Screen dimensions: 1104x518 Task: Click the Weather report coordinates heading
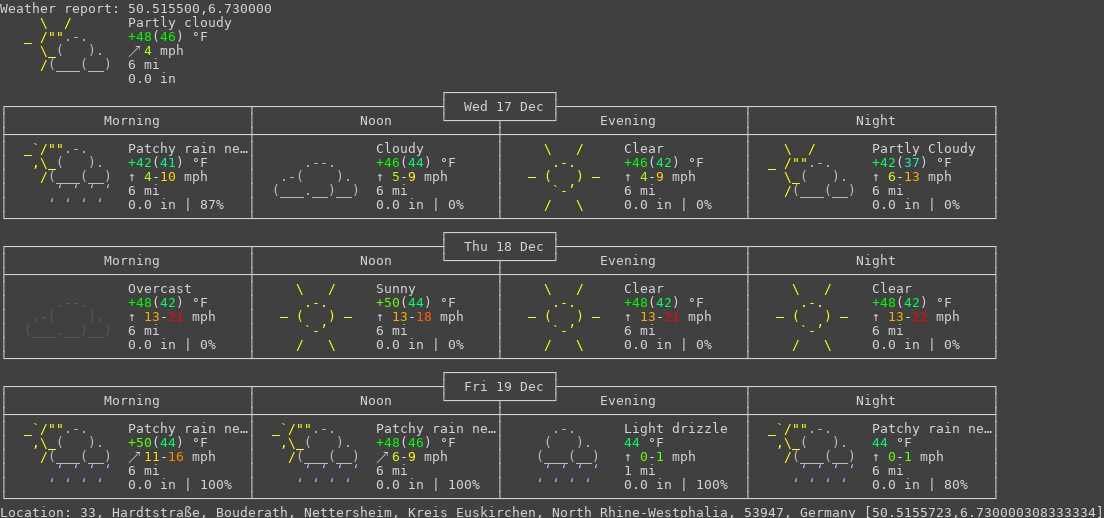point(136,8)
